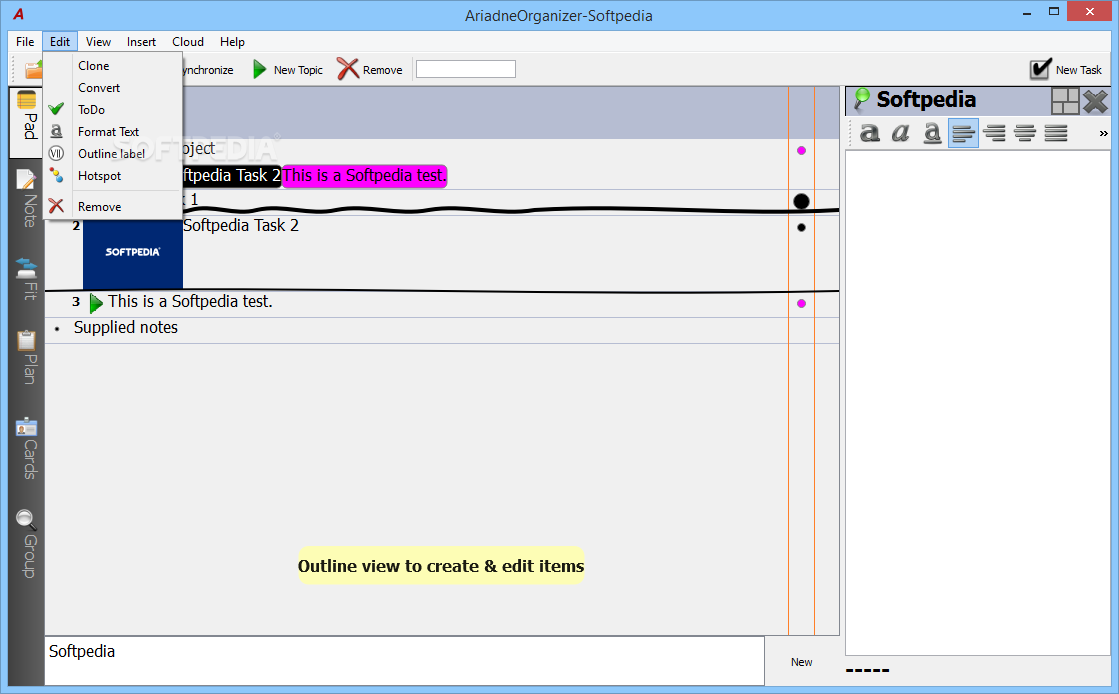Viewport: 1119px width, 694px height.
Task: Click the New button beside entry field
Action: tap(801, 662)
